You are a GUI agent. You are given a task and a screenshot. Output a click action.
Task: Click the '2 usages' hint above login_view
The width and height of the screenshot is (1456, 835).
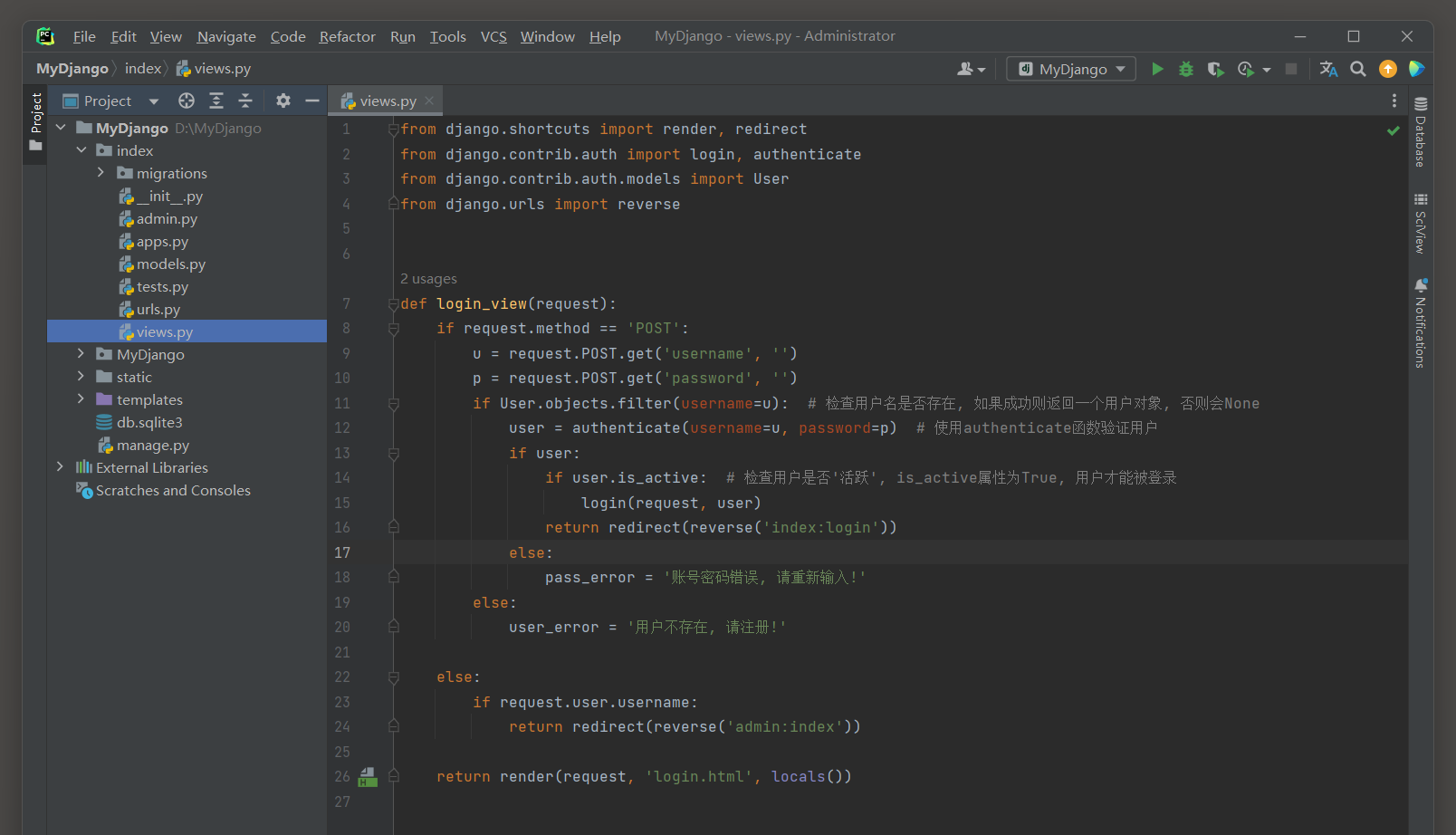428,279
